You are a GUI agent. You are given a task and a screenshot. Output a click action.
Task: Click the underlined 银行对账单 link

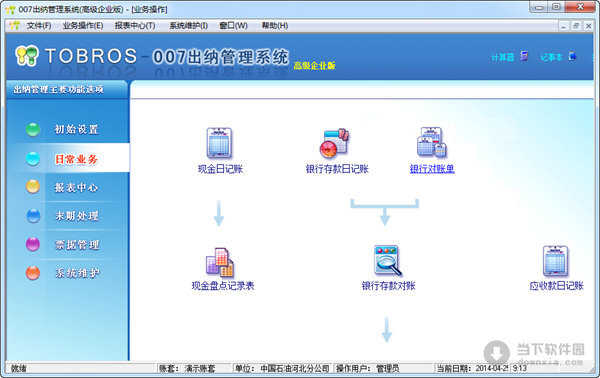pyautogui.click(x=432, y=169)
